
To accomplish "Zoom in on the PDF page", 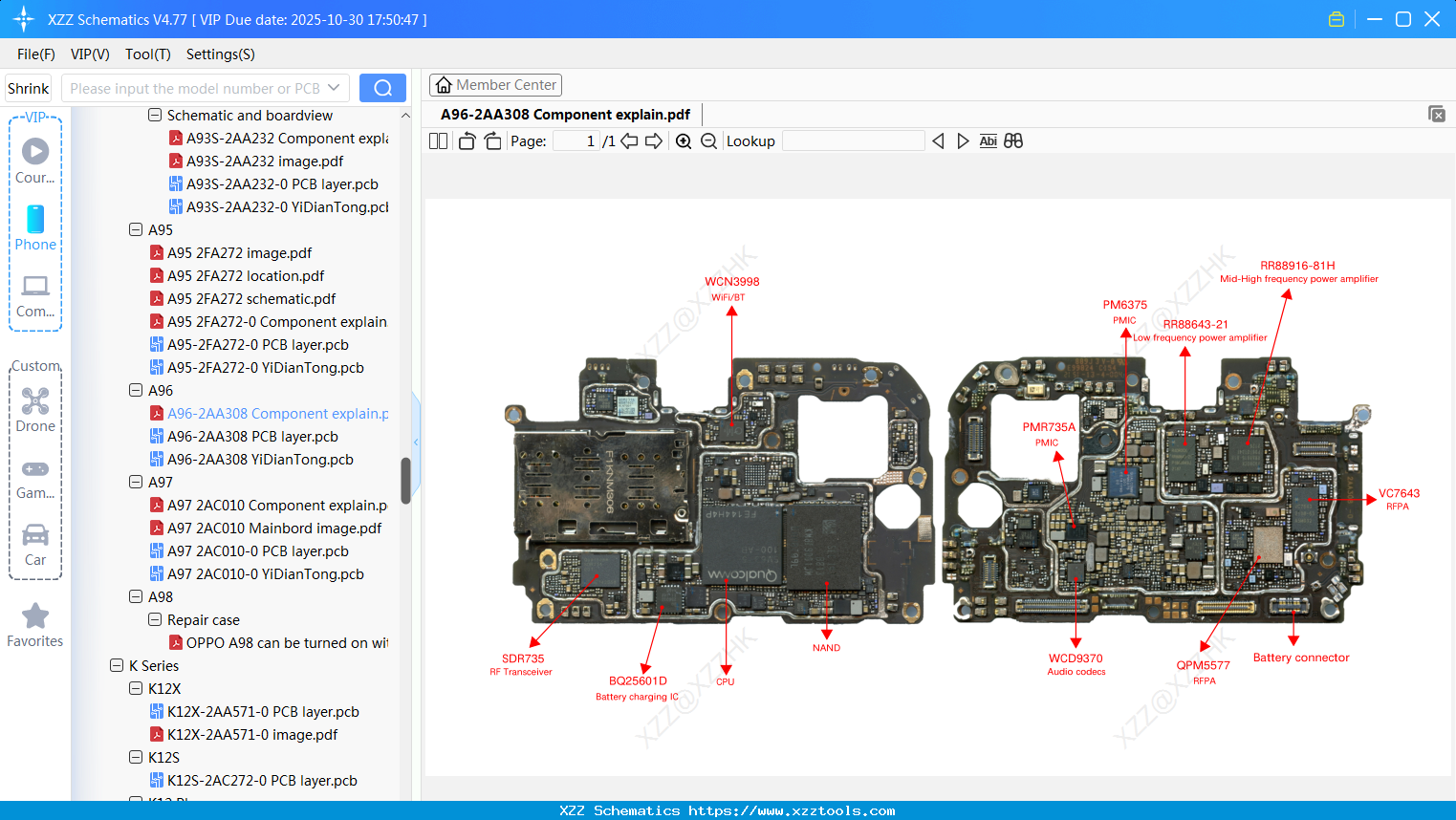I will (x=684, y=140).
